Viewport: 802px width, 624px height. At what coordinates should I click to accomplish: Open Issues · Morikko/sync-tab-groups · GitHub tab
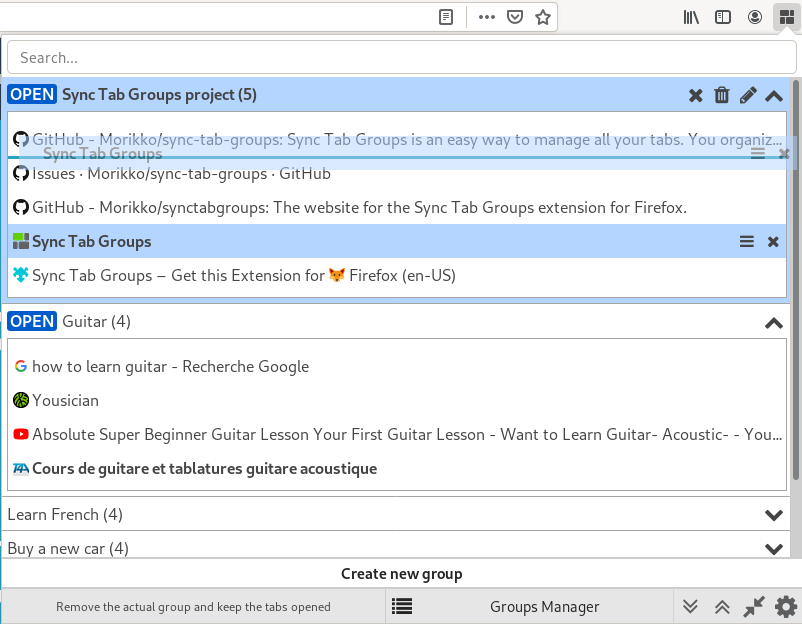(397, 174)
